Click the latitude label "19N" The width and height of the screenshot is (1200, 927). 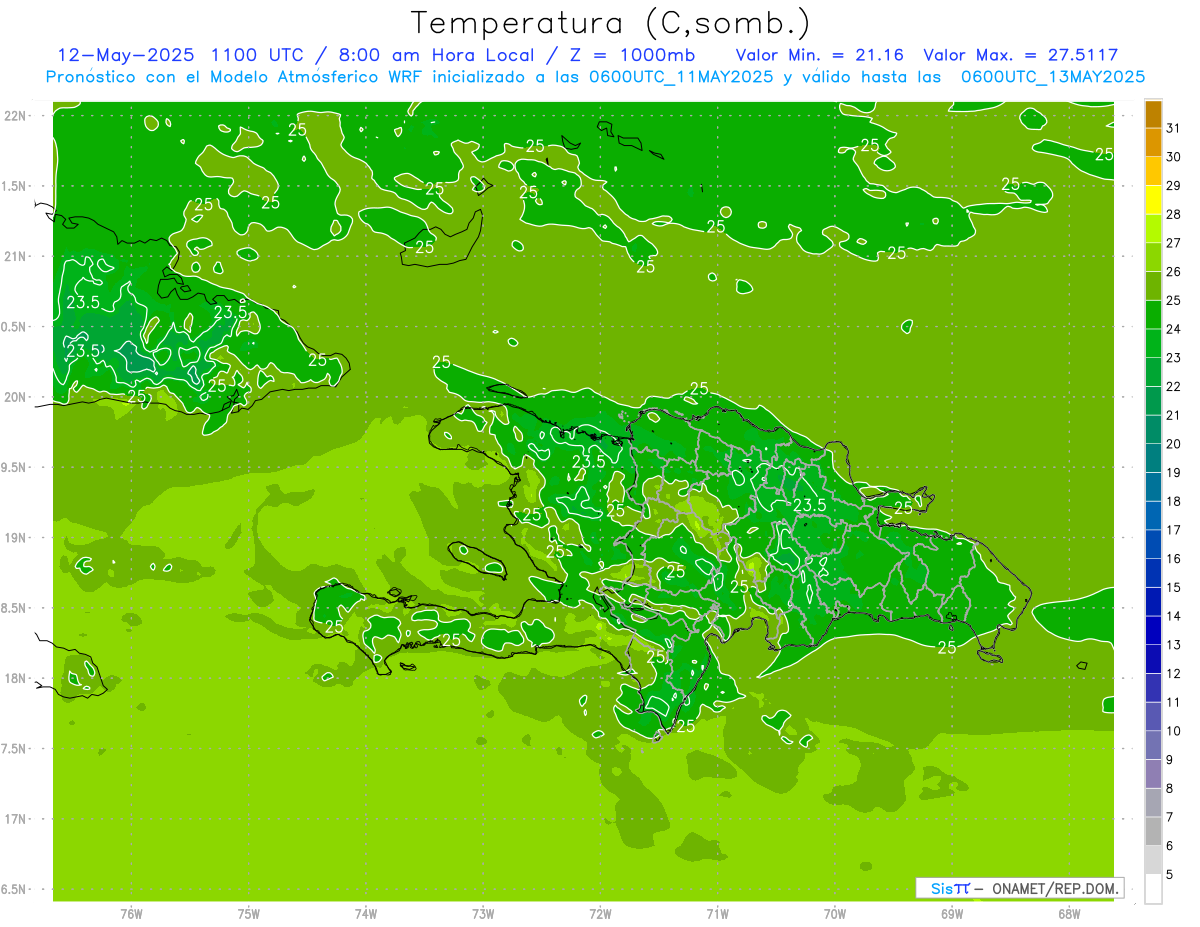click(x=15, y=538)
